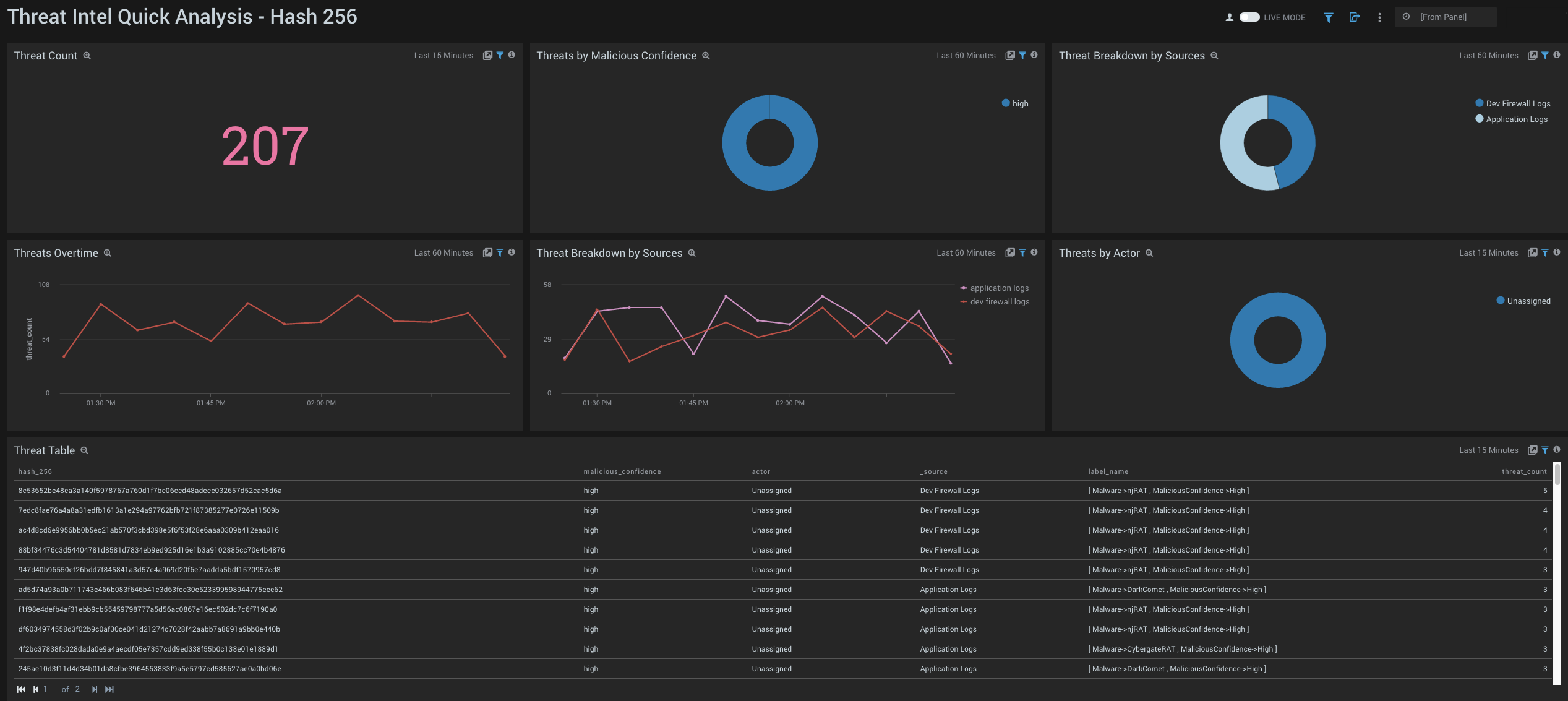Click the magnifier icon beside Threats Overtime title
This screenshot has height=701, width=1568.
click(107, 253)
